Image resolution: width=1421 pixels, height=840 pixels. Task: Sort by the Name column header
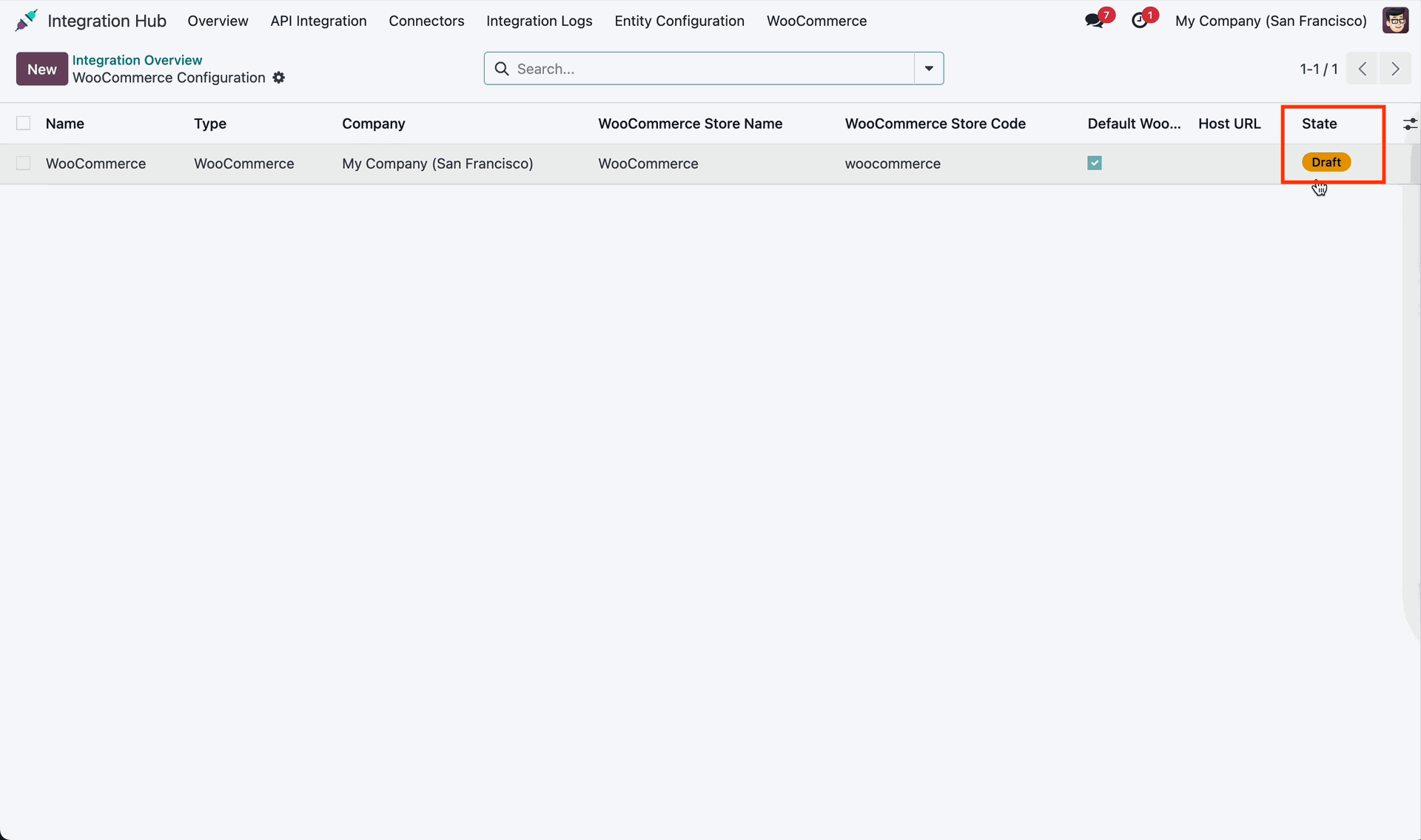coord(65,124)
